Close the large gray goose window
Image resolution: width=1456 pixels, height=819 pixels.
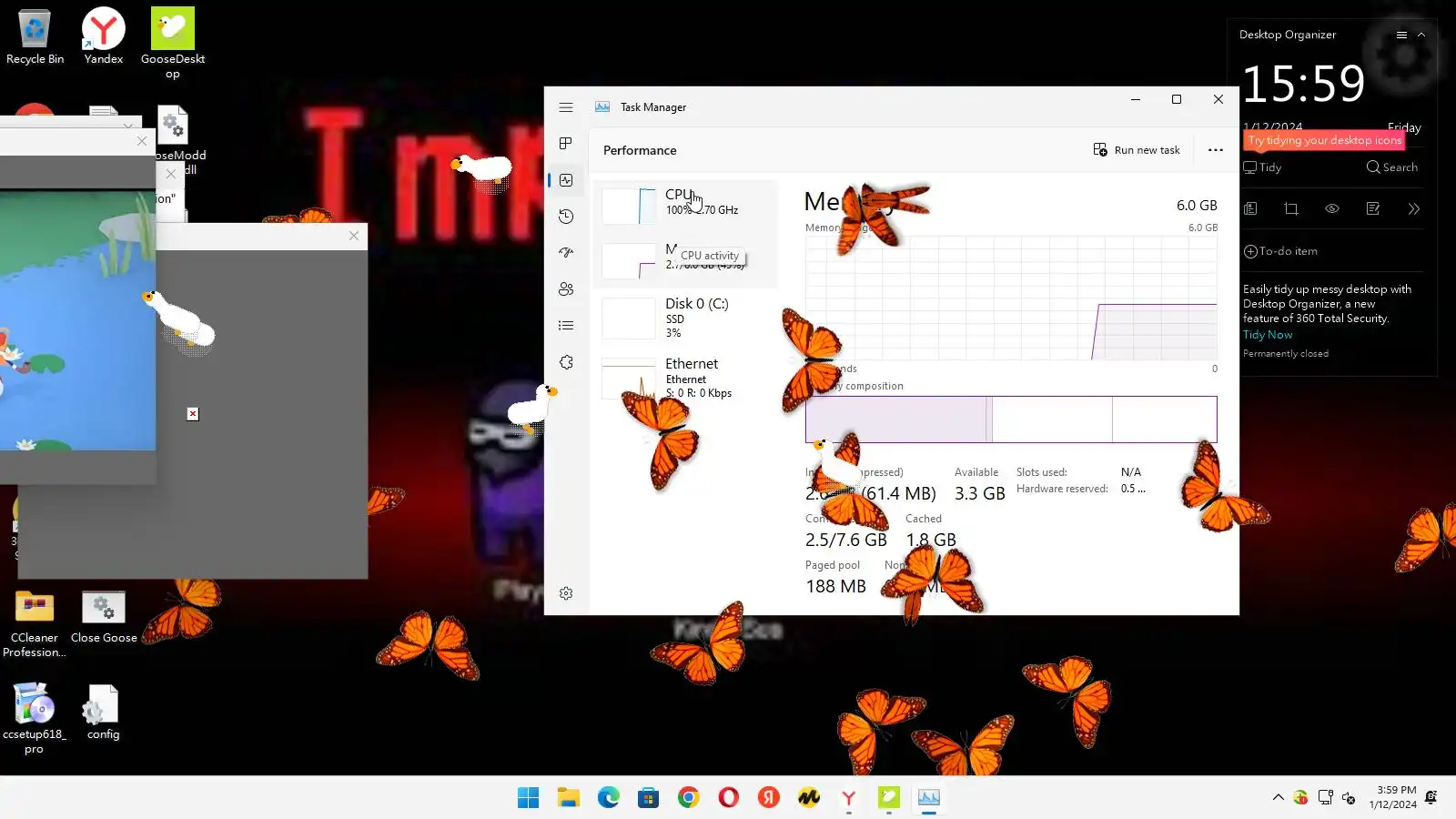[x=354, y=236]
